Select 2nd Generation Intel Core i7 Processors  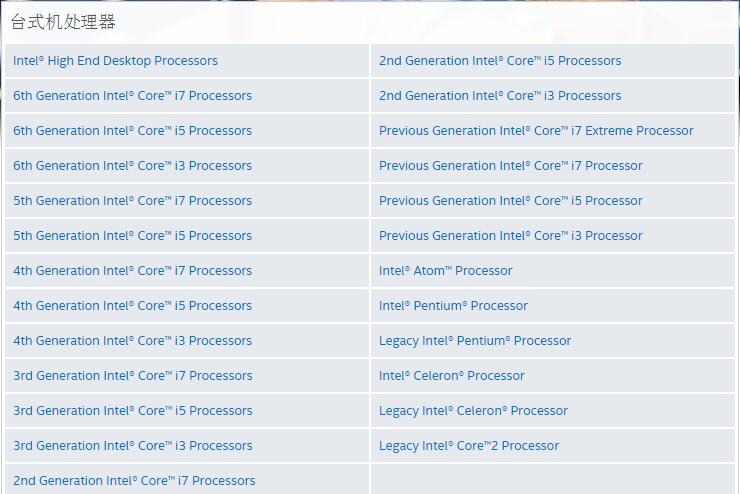[x=134, y=480]
